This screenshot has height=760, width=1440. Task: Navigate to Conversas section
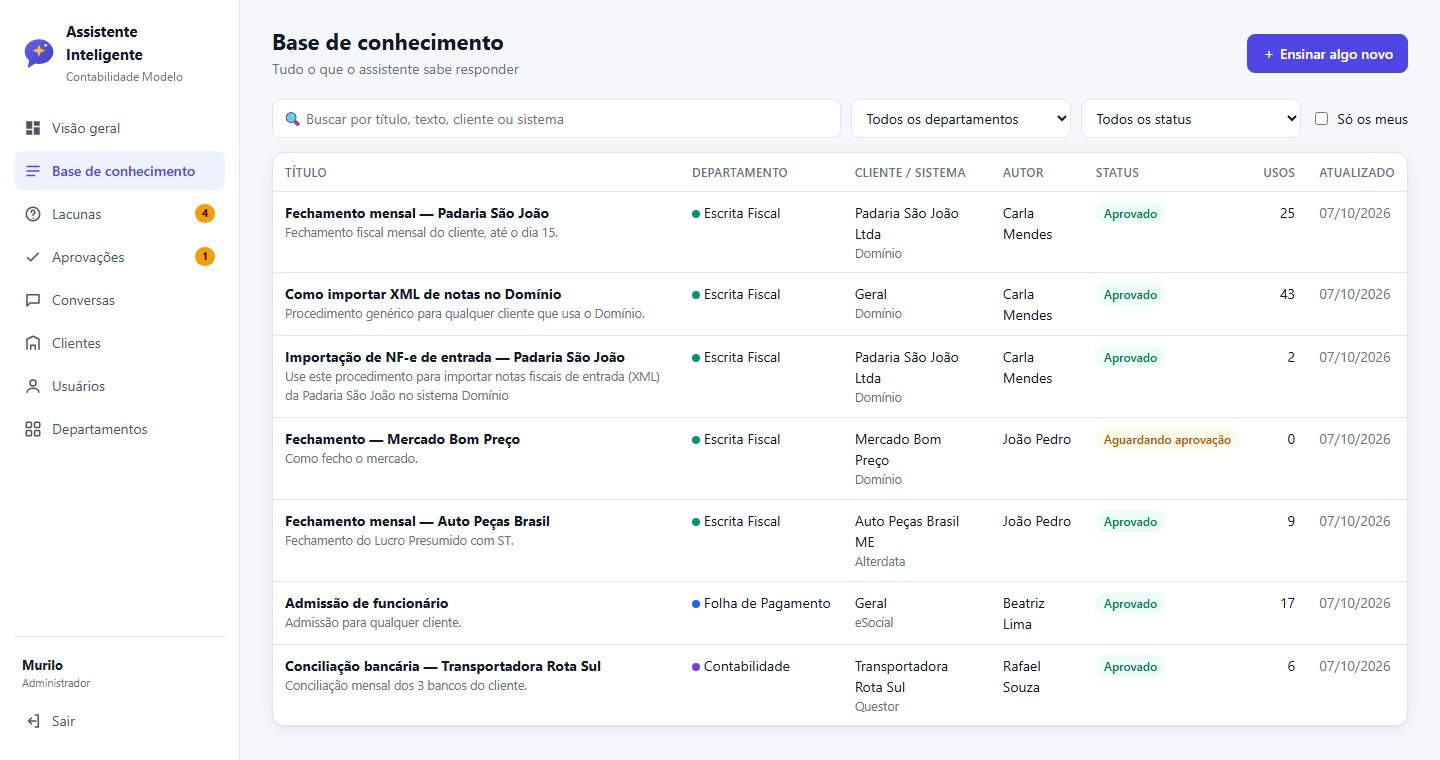coord(119,300)
